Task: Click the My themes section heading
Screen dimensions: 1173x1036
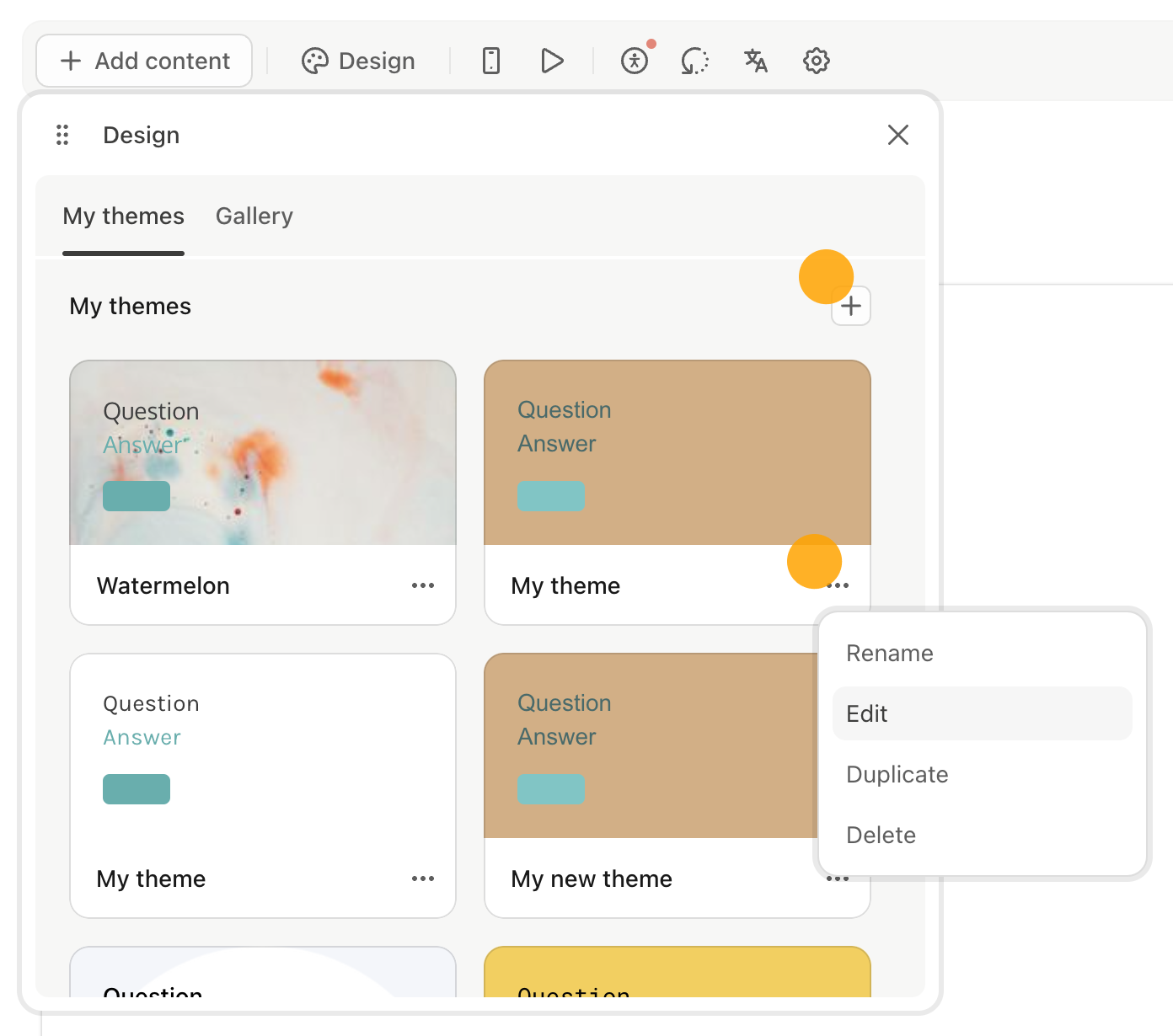Action: pos(131,306)
